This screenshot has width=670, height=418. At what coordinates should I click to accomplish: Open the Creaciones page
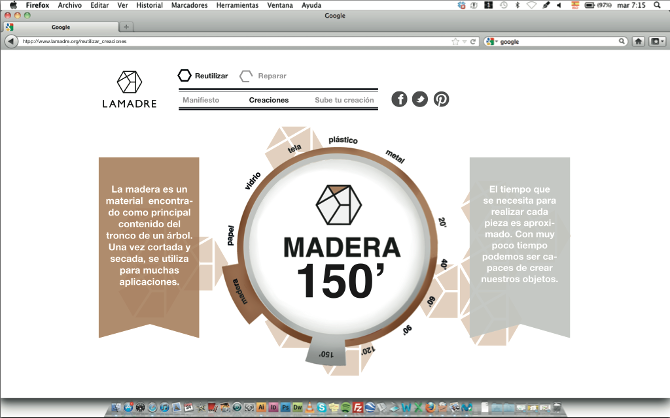pos(269,100)
